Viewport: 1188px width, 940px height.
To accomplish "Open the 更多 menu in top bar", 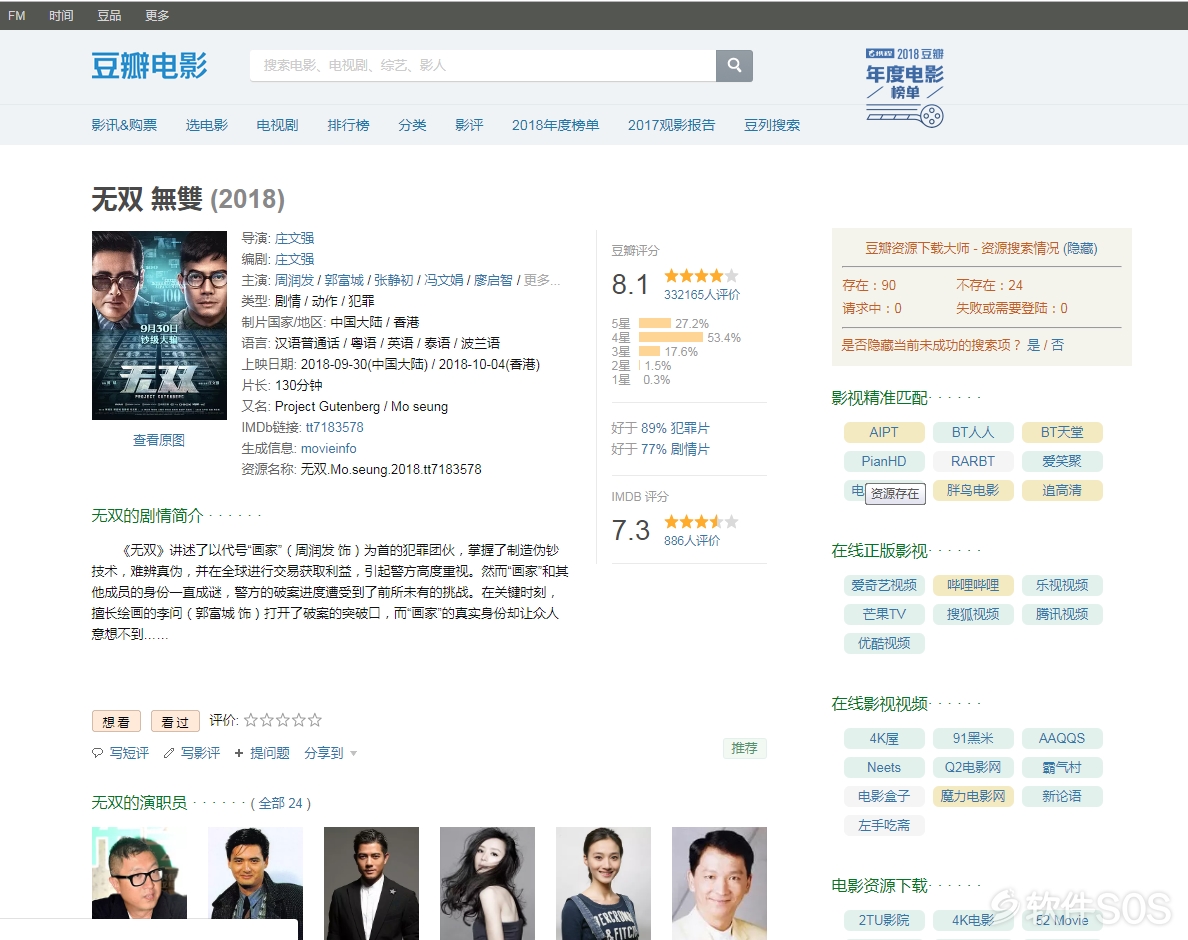I will pyautogui.click(x=157, y=15).
